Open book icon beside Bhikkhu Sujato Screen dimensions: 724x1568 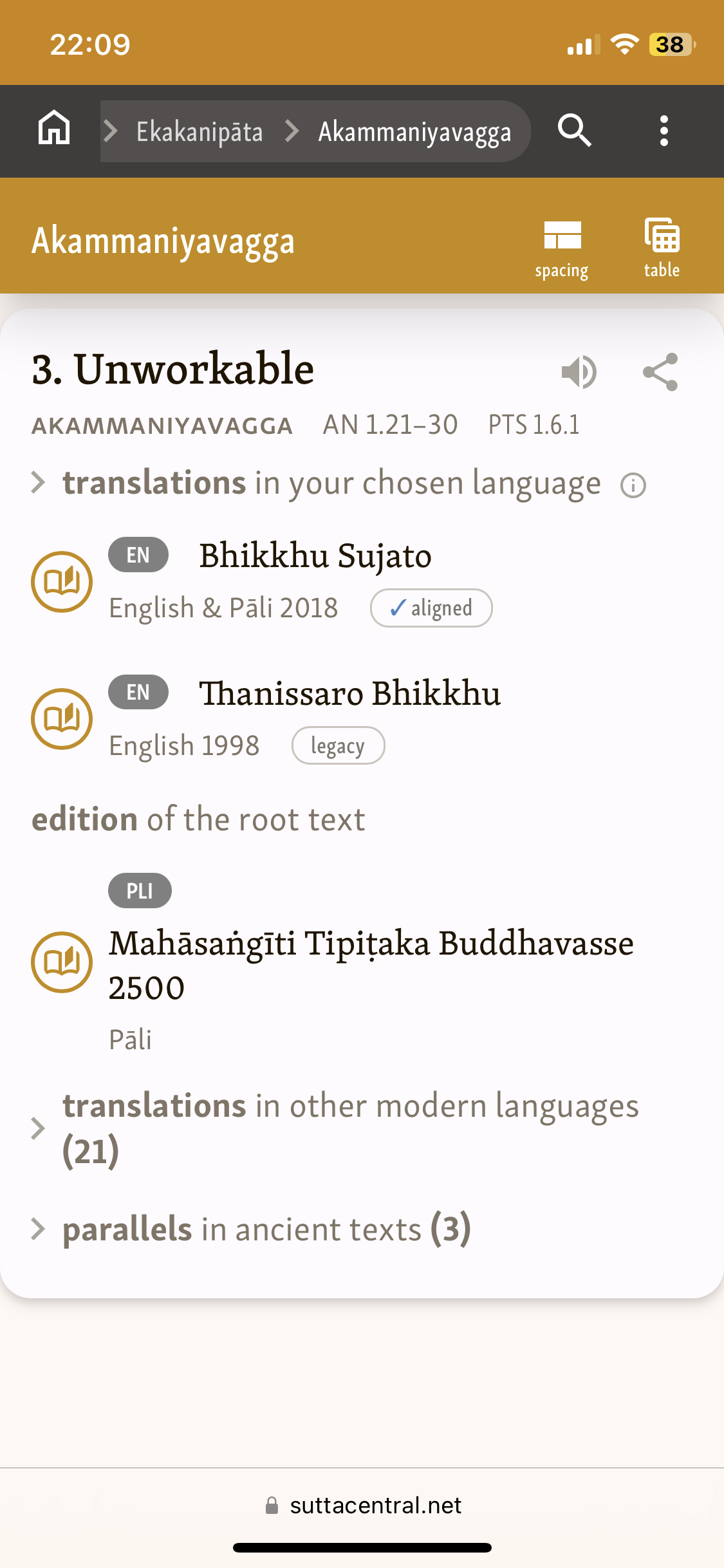pos(62,582)
